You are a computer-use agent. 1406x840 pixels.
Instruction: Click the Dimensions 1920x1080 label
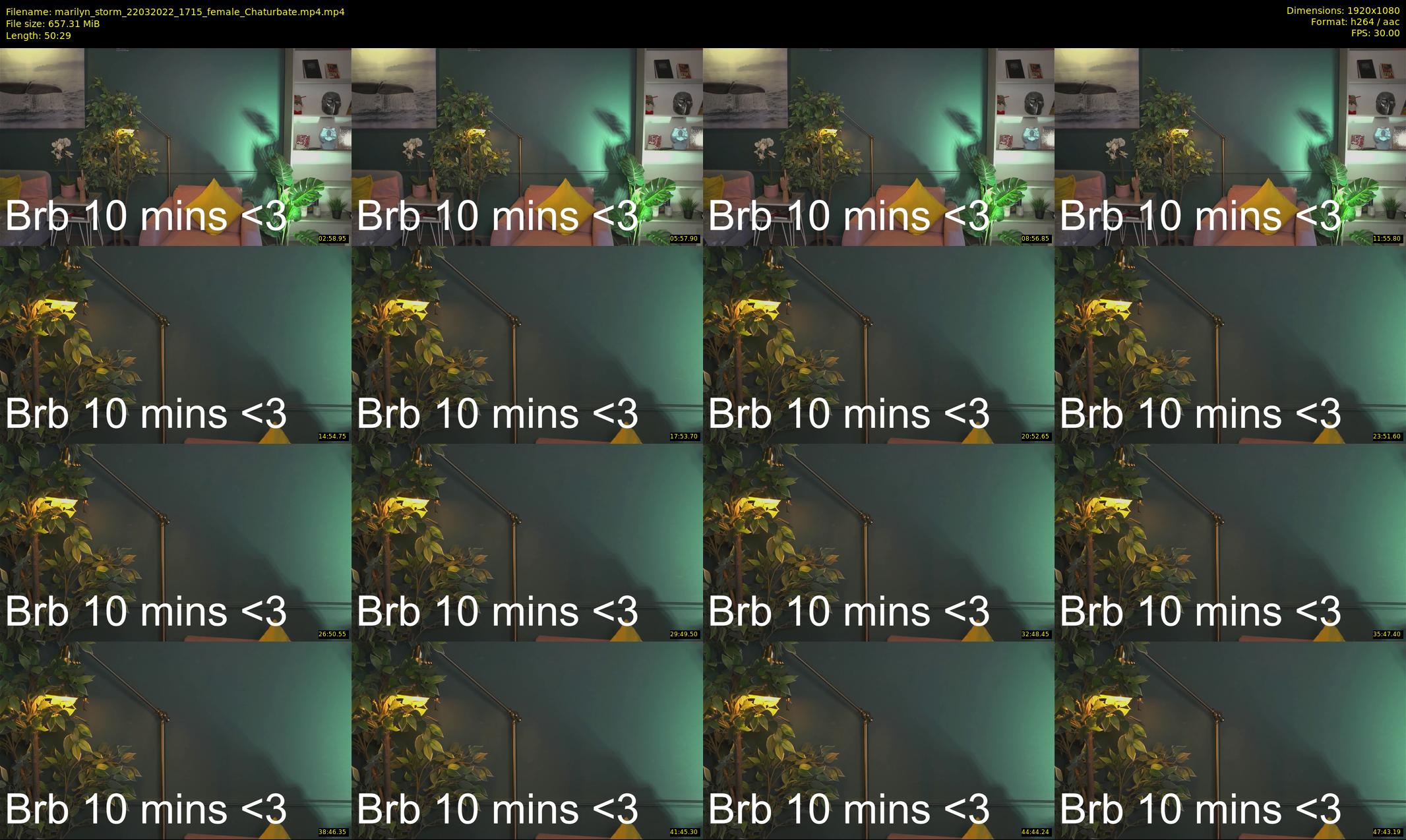click(1343, 11)
